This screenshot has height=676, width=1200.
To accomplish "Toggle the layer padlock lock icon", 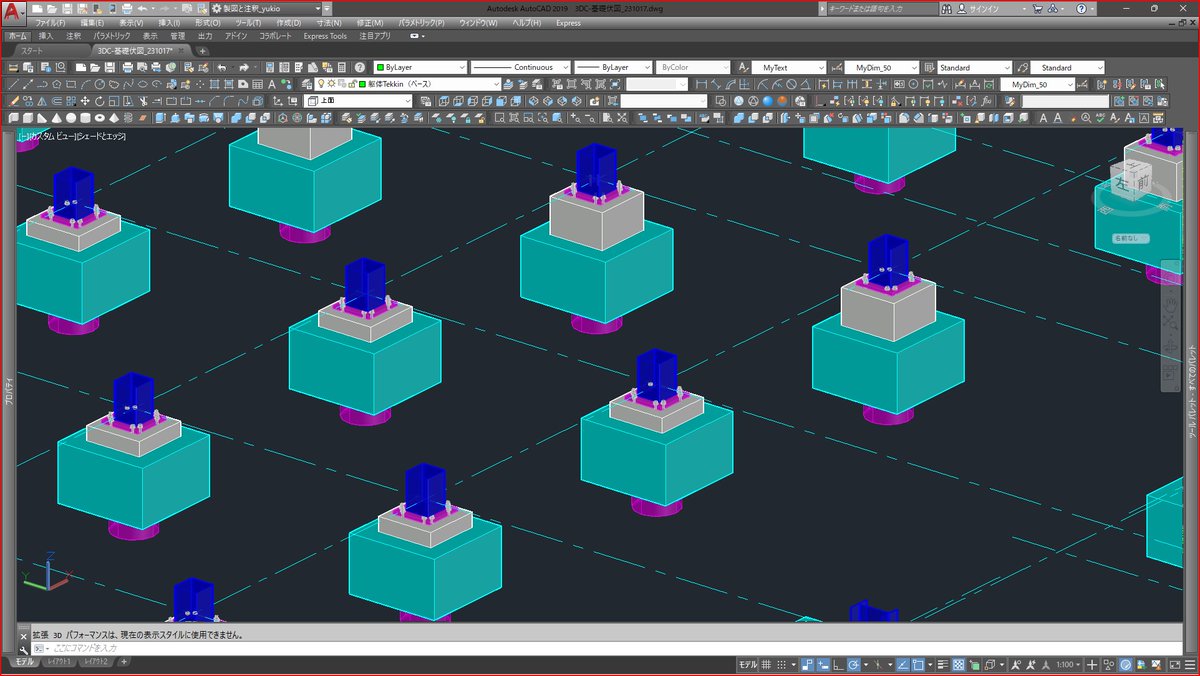I will 351,84.
